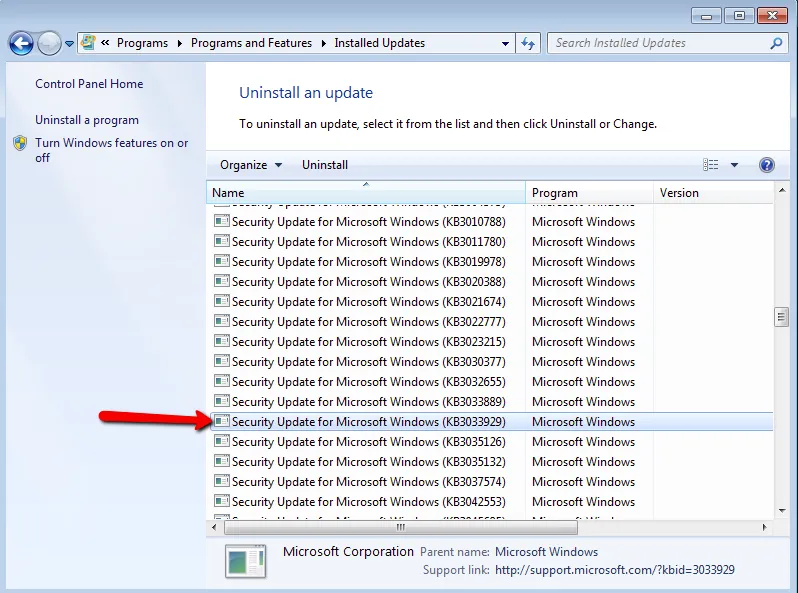Screen dimensions: 798x593
Task: Expand the address bar dropdown arrow
Action: (506, 44)
